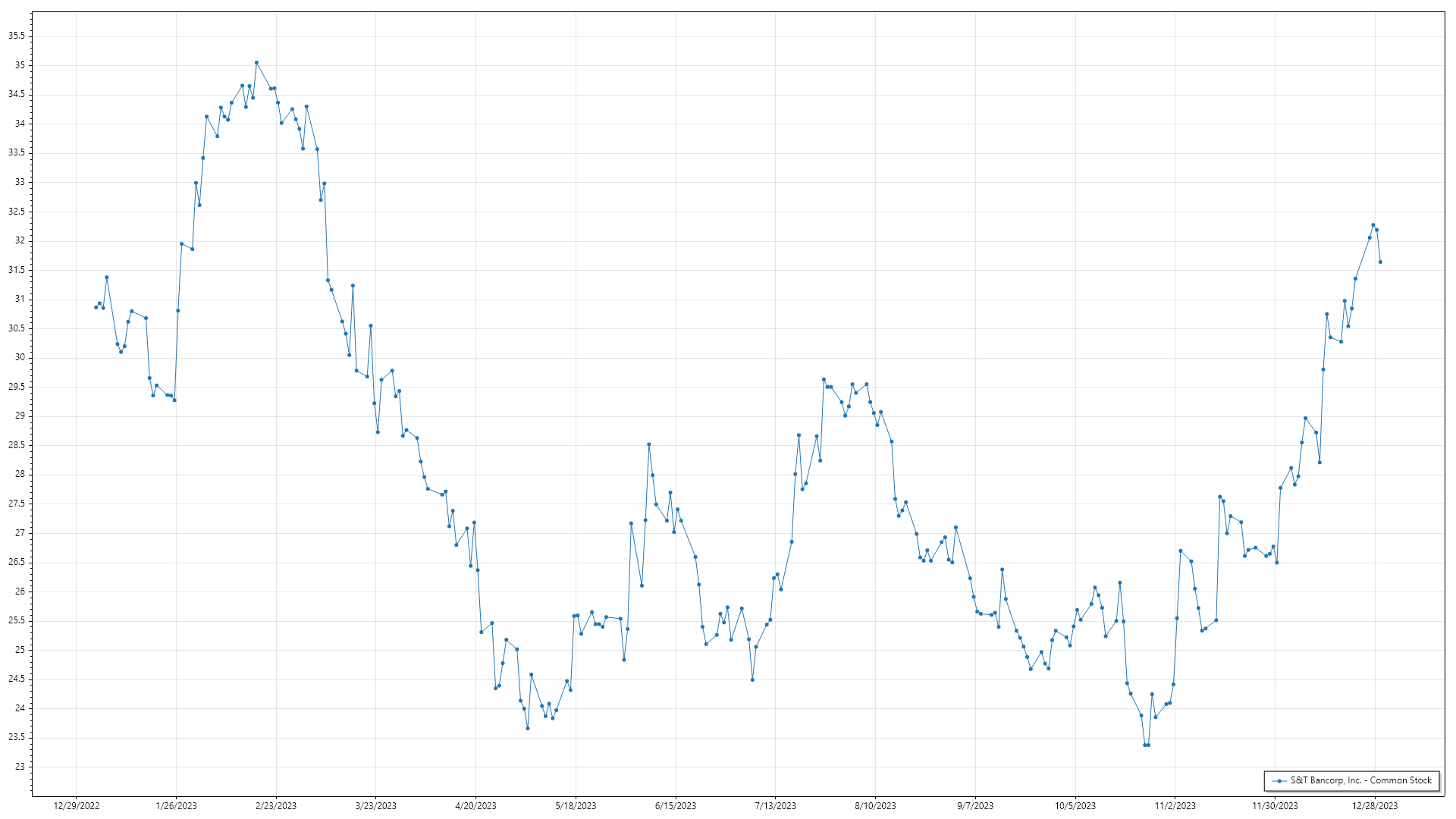Click the 35.5 y-axis label

[x=17, y=36]
